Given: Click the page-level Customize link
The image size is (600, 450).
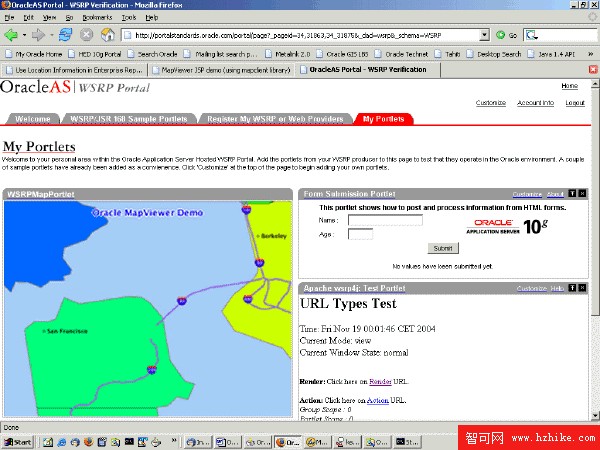Looking at the screenshot, I should [x=491, y=103].
